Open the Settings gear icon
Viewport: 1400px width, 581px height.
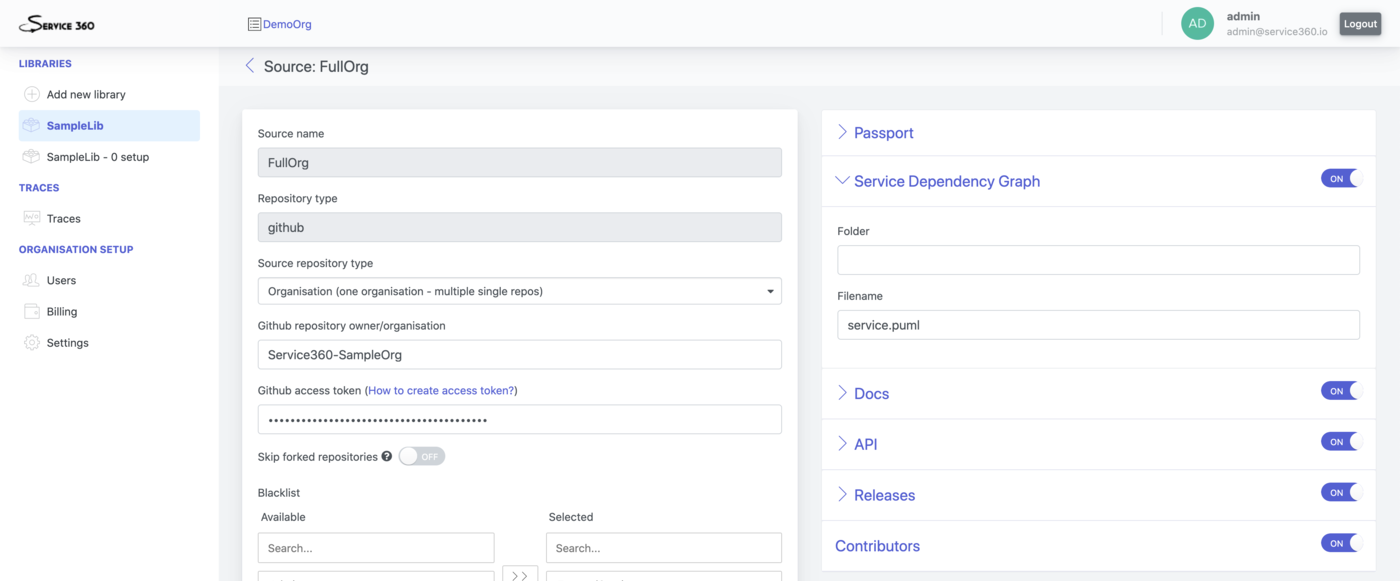pos(31,343)
